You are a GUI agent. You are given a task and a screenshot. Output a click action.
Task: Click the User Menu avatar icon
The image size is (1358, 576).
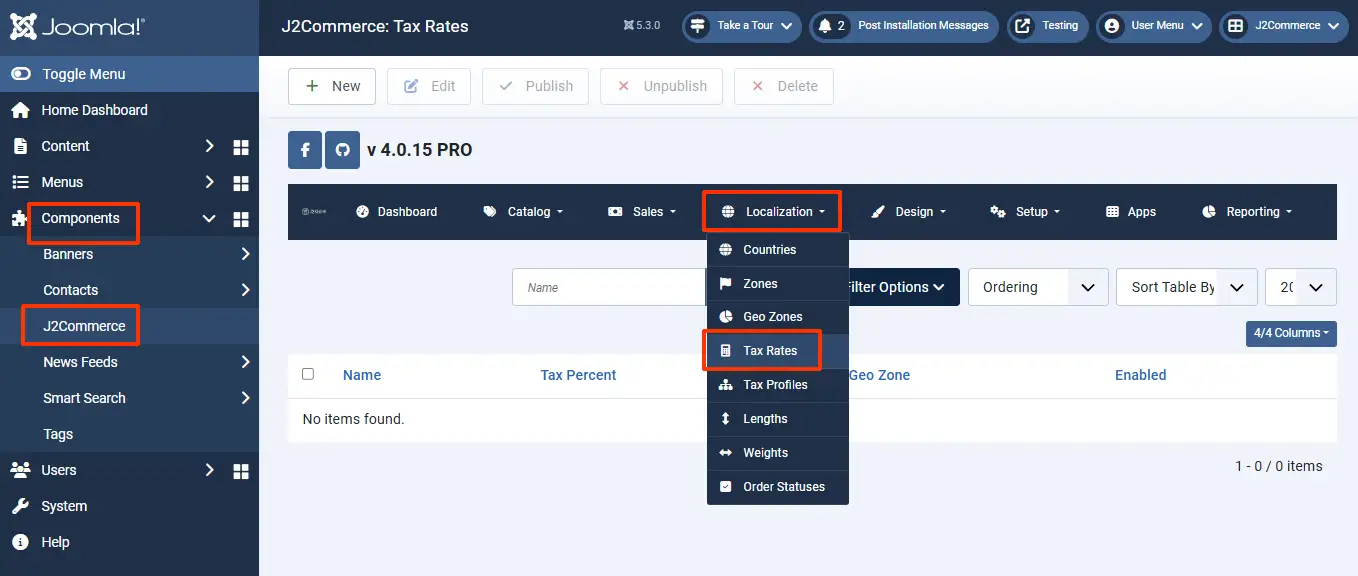(1111, 26)
